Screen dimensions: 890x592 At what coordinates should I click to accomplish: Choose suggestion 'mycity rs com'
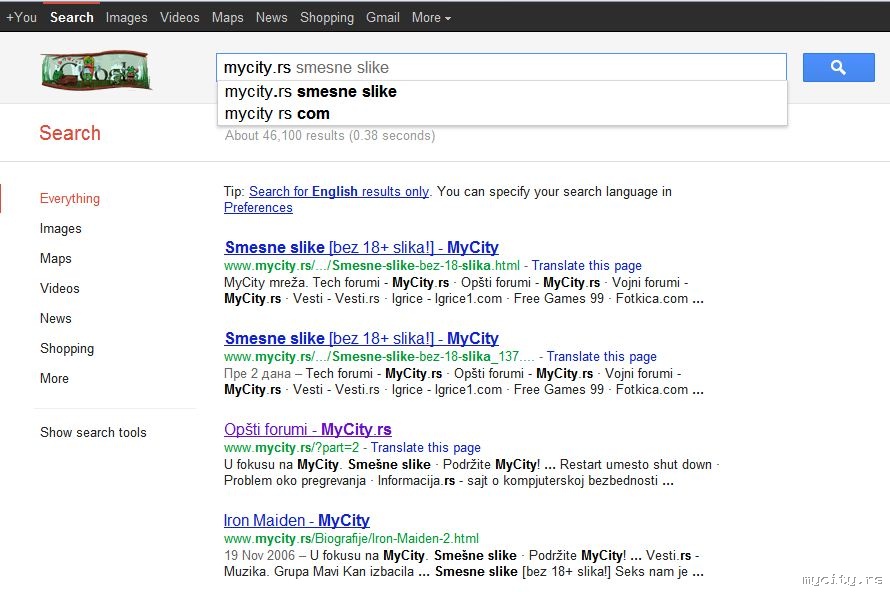click(502, 114)
